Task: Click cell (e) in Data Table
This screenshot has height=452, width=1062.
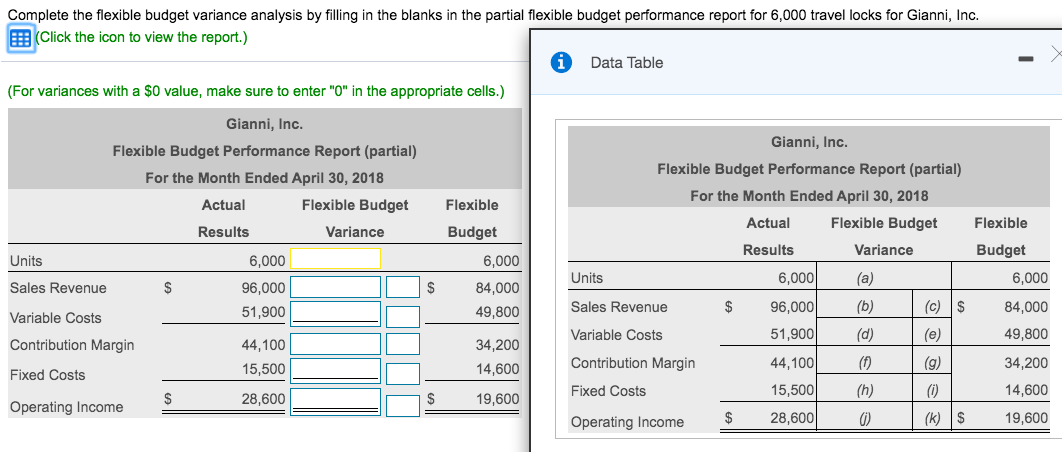Action: [x=932, y=333]
